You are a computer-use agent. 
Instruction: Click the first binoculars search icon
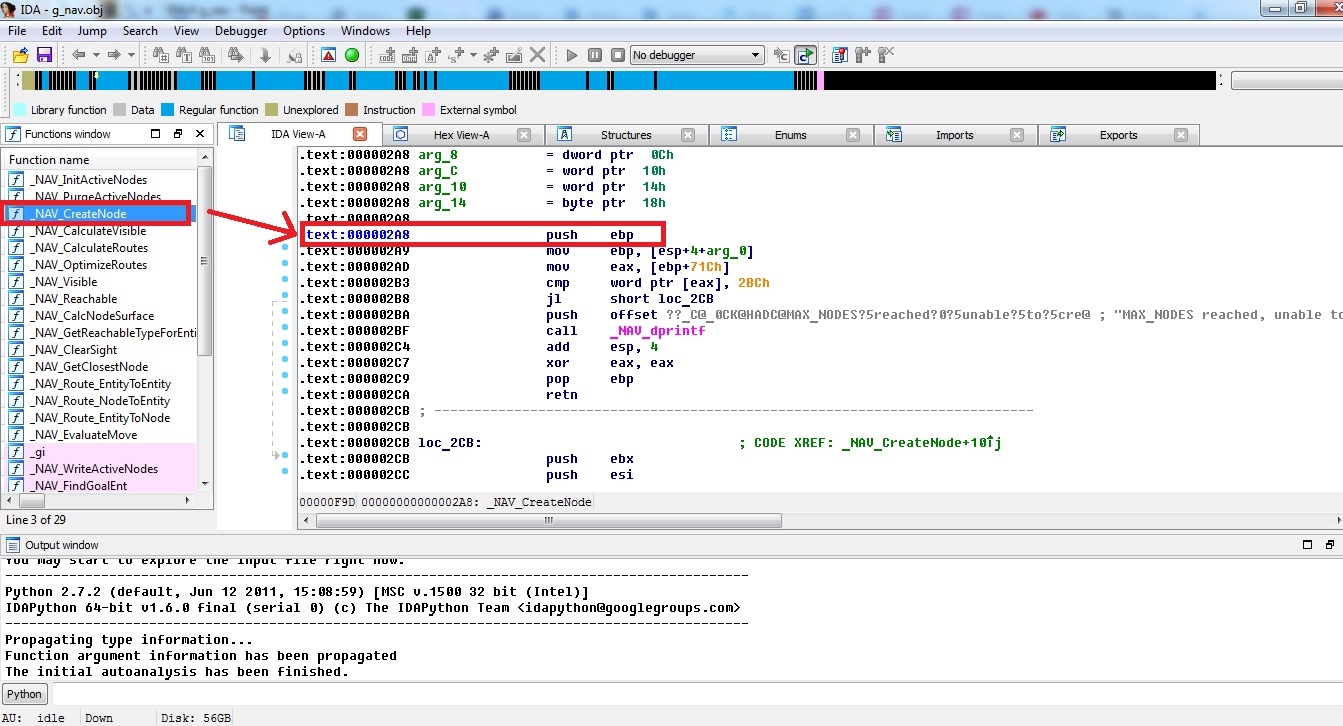tap(160, 55)
